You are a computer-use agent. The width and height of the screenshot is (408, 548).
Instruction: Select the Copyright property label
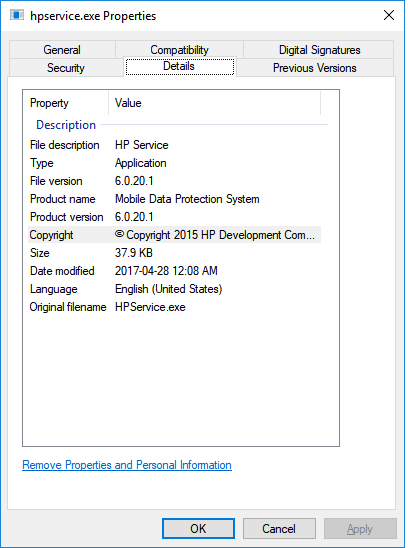51,235
